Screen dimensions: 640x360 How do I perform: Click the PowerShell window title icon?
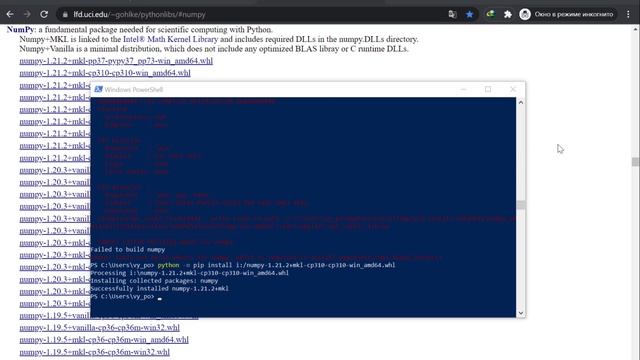pyautogui.click(x=98, y=89)
